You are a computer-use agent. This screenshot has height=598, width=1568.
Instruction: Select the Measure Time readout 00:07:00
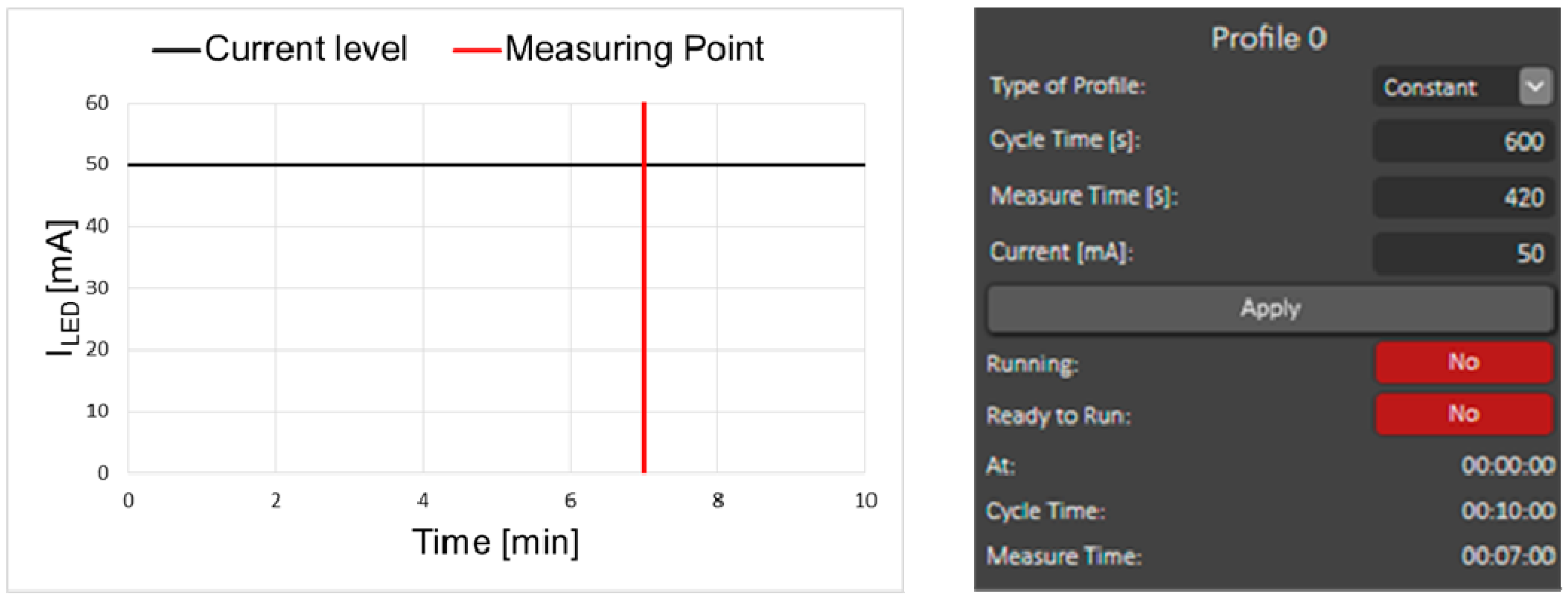tap(1508, 556)
